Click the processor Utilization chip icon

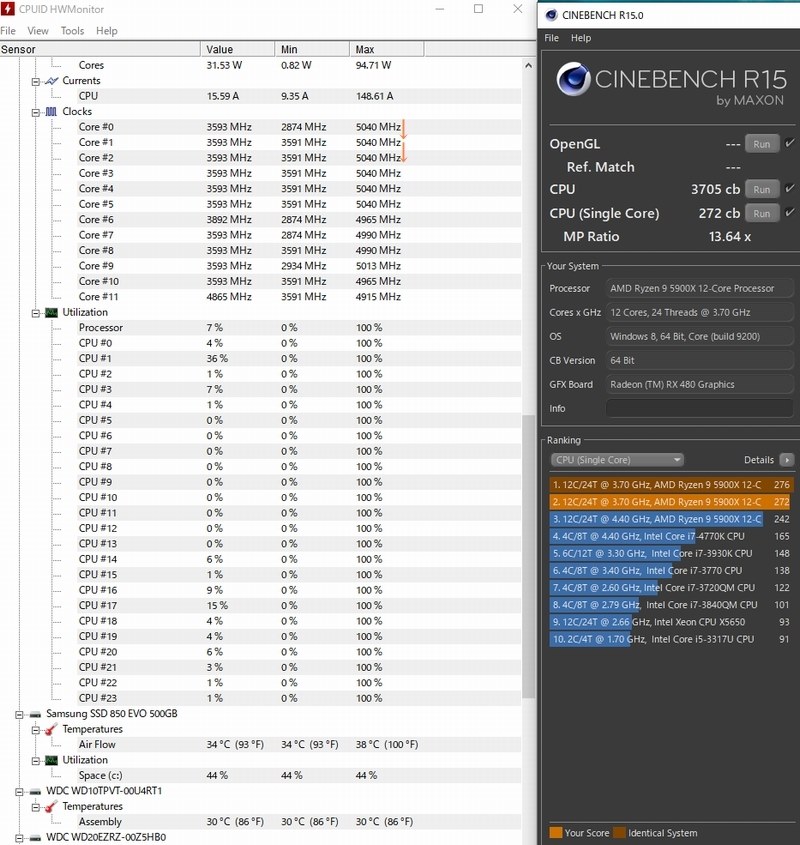click(x=51, y=313)
